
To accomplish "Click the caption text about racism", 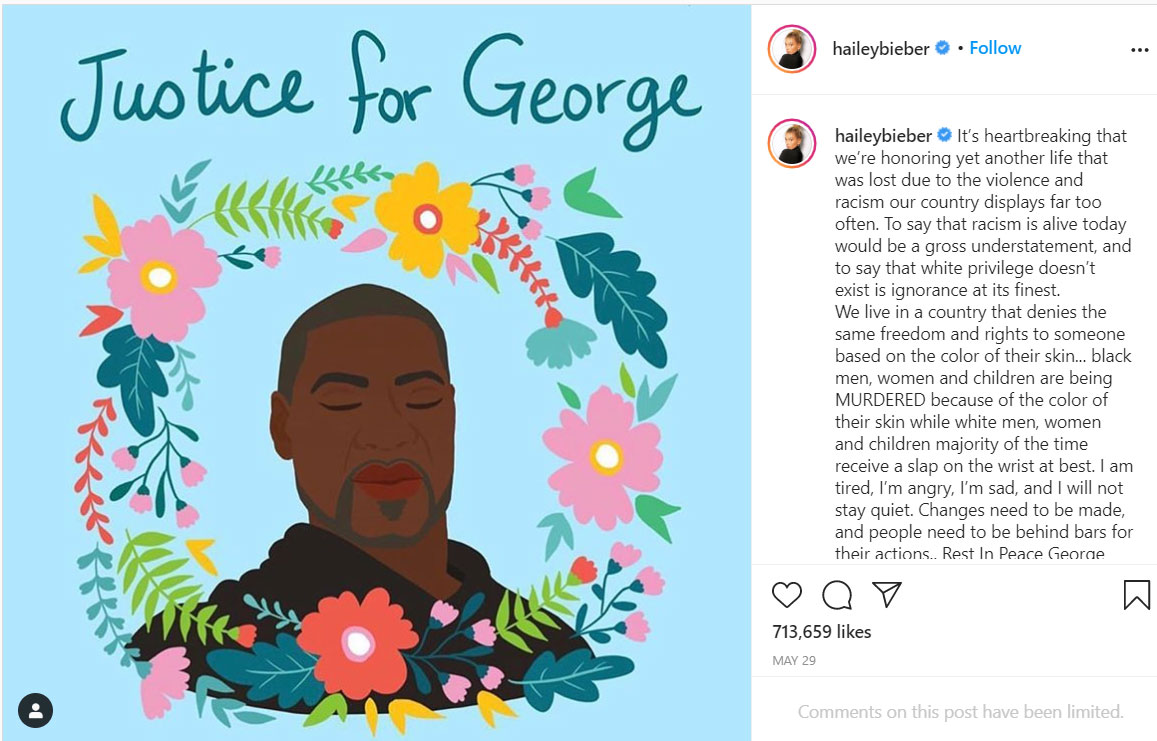I will (984, 345).
